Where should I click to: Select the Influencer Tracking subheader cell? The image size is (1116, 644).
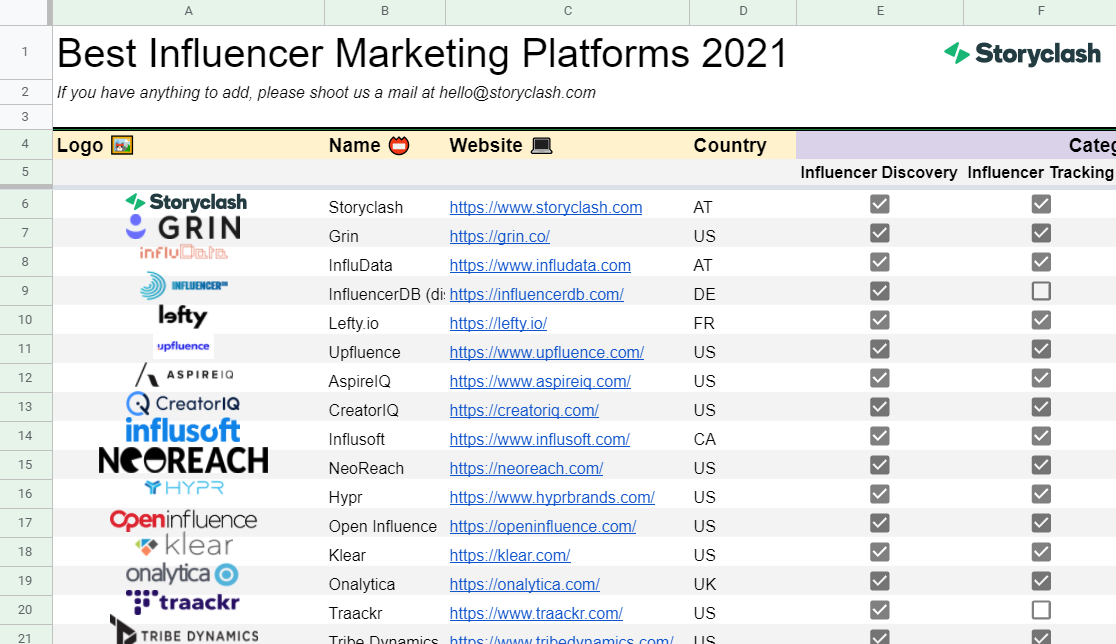click(1040, 172)
